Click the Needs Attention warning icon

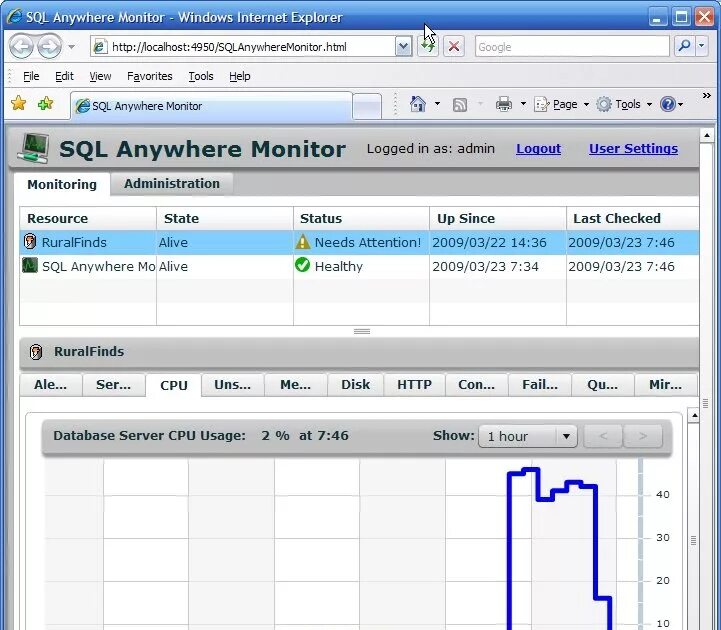pos(303,242)
